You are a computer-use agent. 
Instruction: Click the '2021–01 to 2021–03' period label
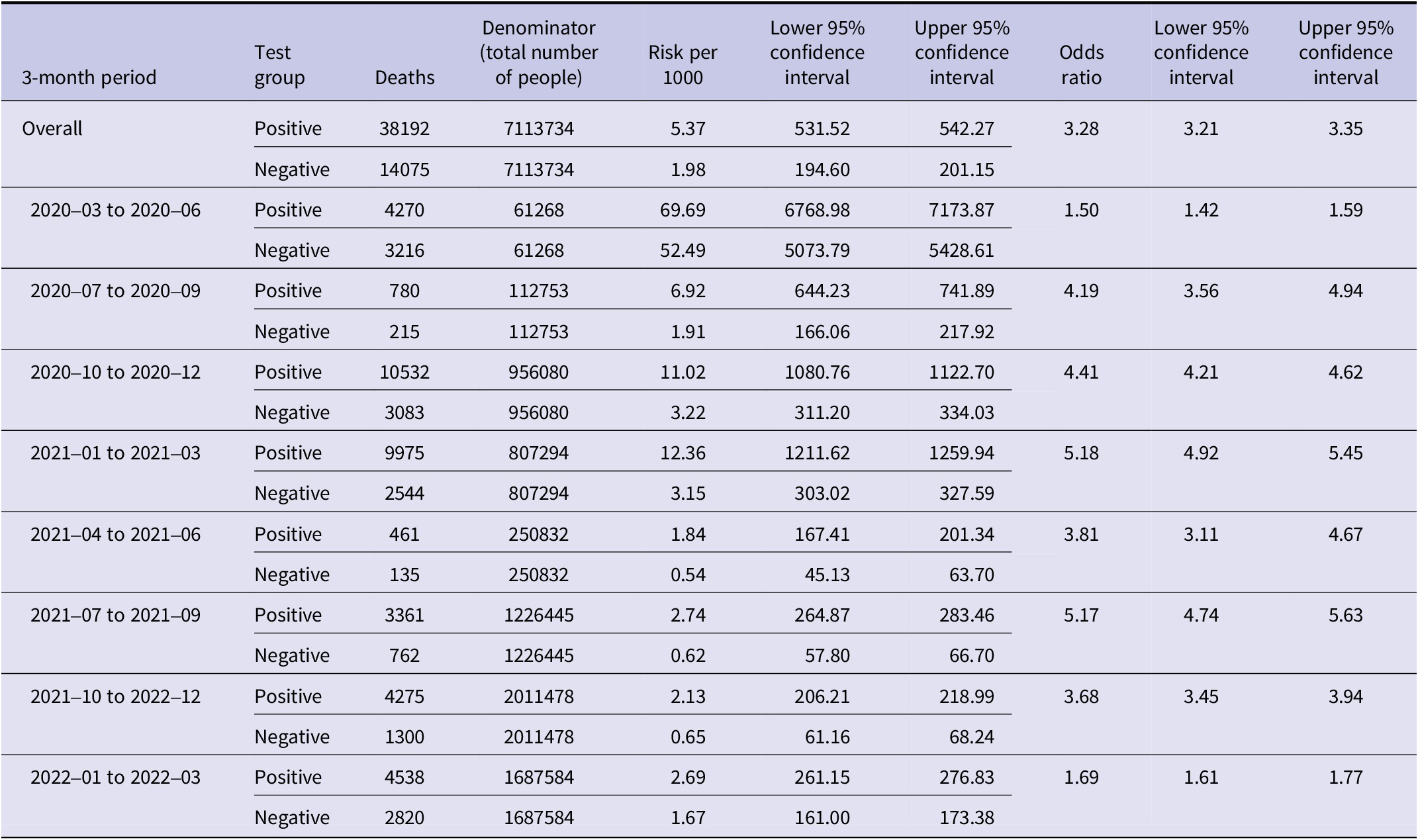115,453
